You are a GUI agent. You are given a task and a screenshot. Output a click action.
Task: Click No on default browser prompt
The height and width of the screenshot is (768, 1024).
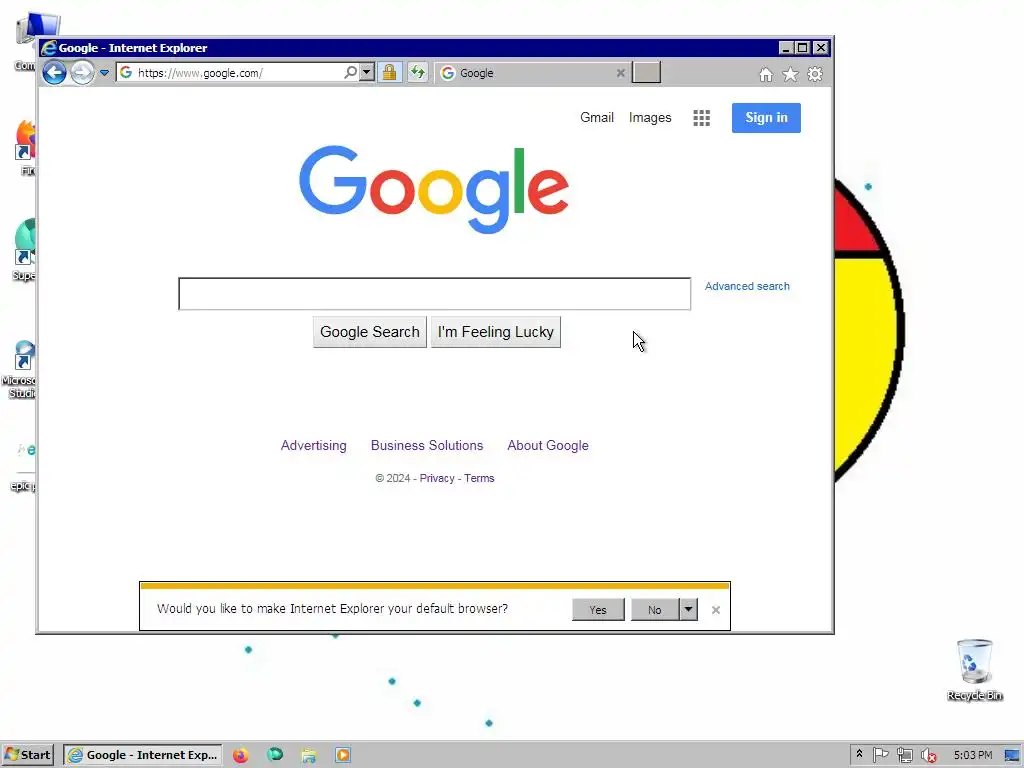(655, 609)
